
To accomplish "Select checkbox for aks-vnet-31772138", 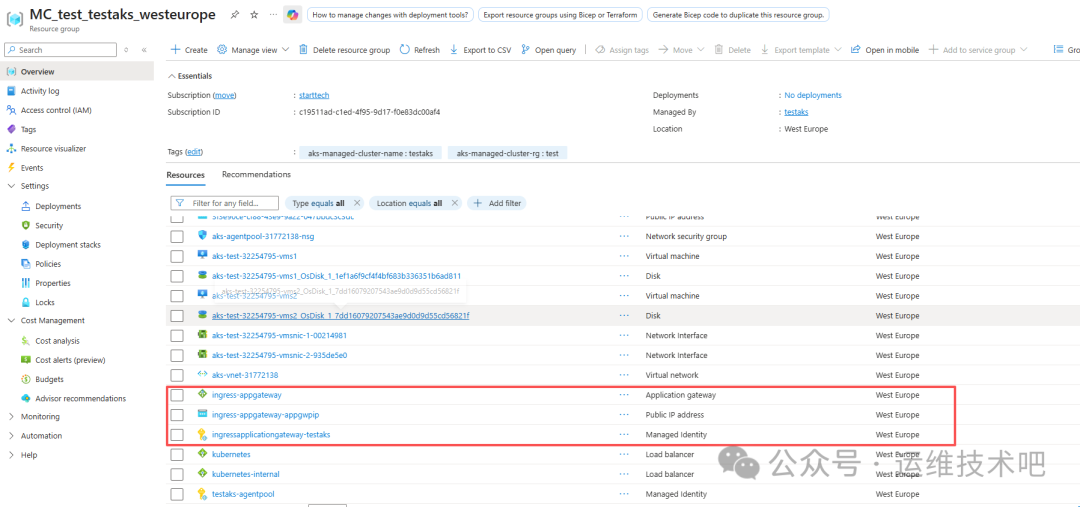I will (177, 375).
